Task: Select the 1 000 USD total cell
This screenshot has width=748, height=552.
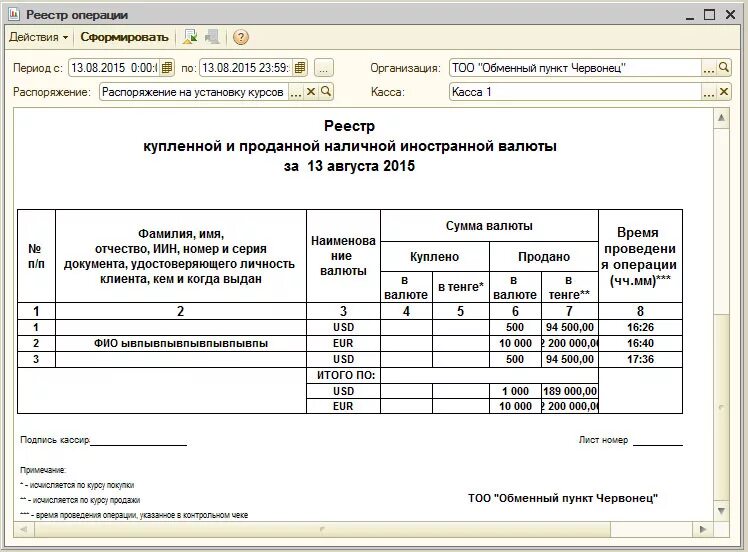Action: [515, 391]
